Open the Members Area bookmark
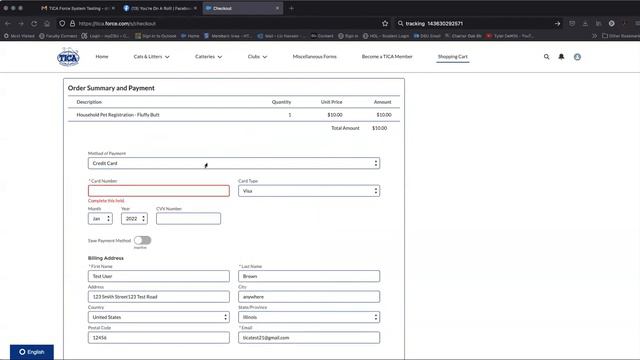Screen dimensions: 640x360 pos(228,36)
